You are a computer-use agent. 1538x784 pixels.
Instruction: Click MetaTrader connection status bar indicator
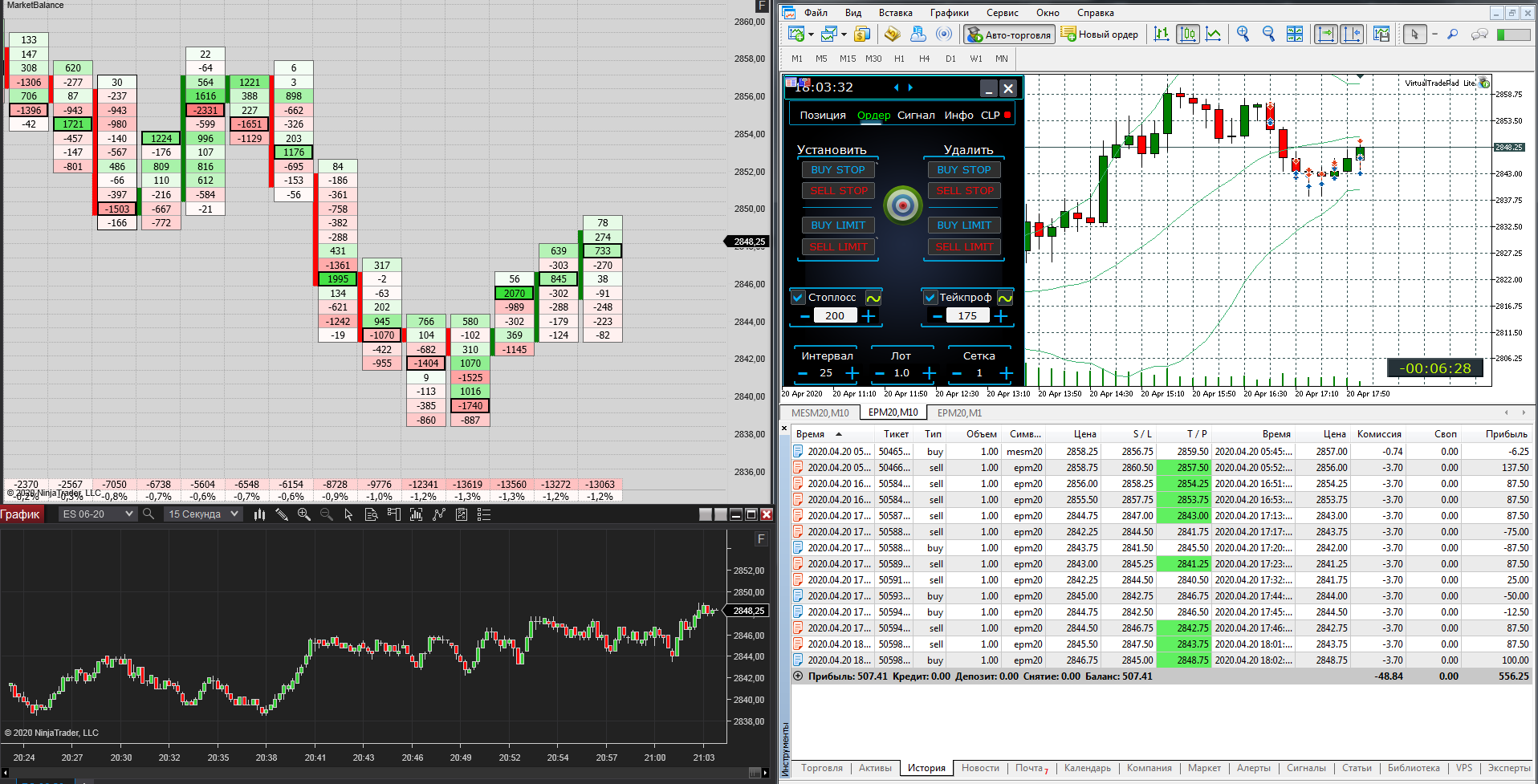[1513, 35]
